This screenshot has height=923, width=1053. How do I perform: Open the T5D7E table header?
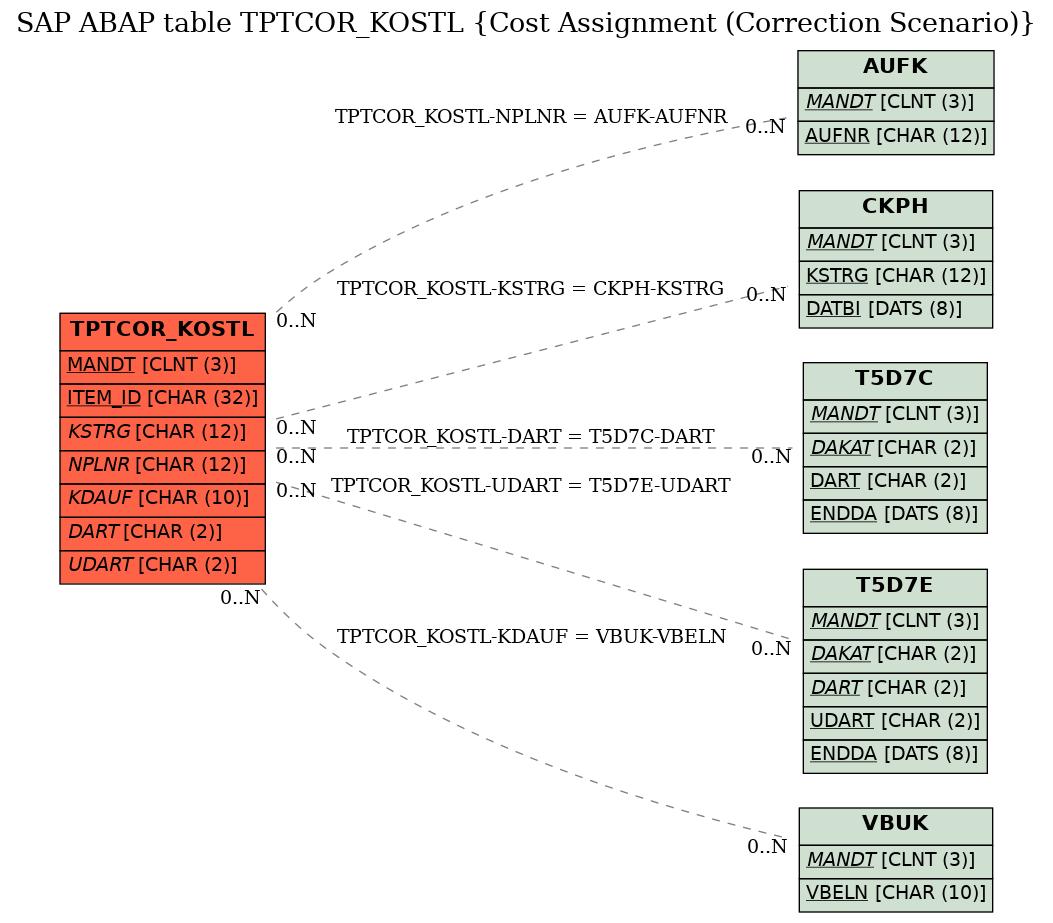[x=895, y=588]
